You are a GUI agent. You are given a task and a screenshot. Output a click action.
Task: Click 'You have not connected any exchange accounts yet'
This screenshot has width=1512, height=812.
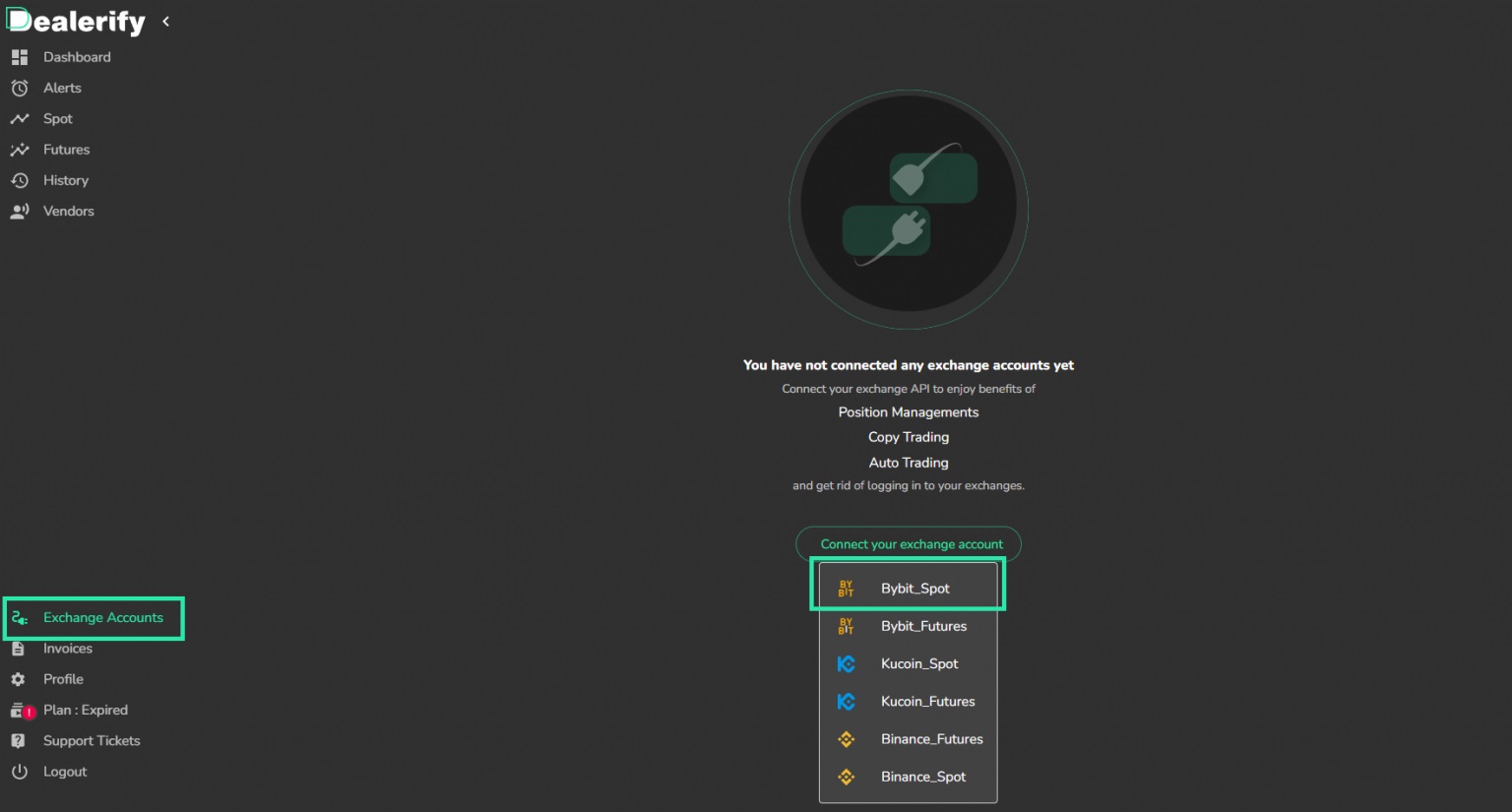[909, 365]
